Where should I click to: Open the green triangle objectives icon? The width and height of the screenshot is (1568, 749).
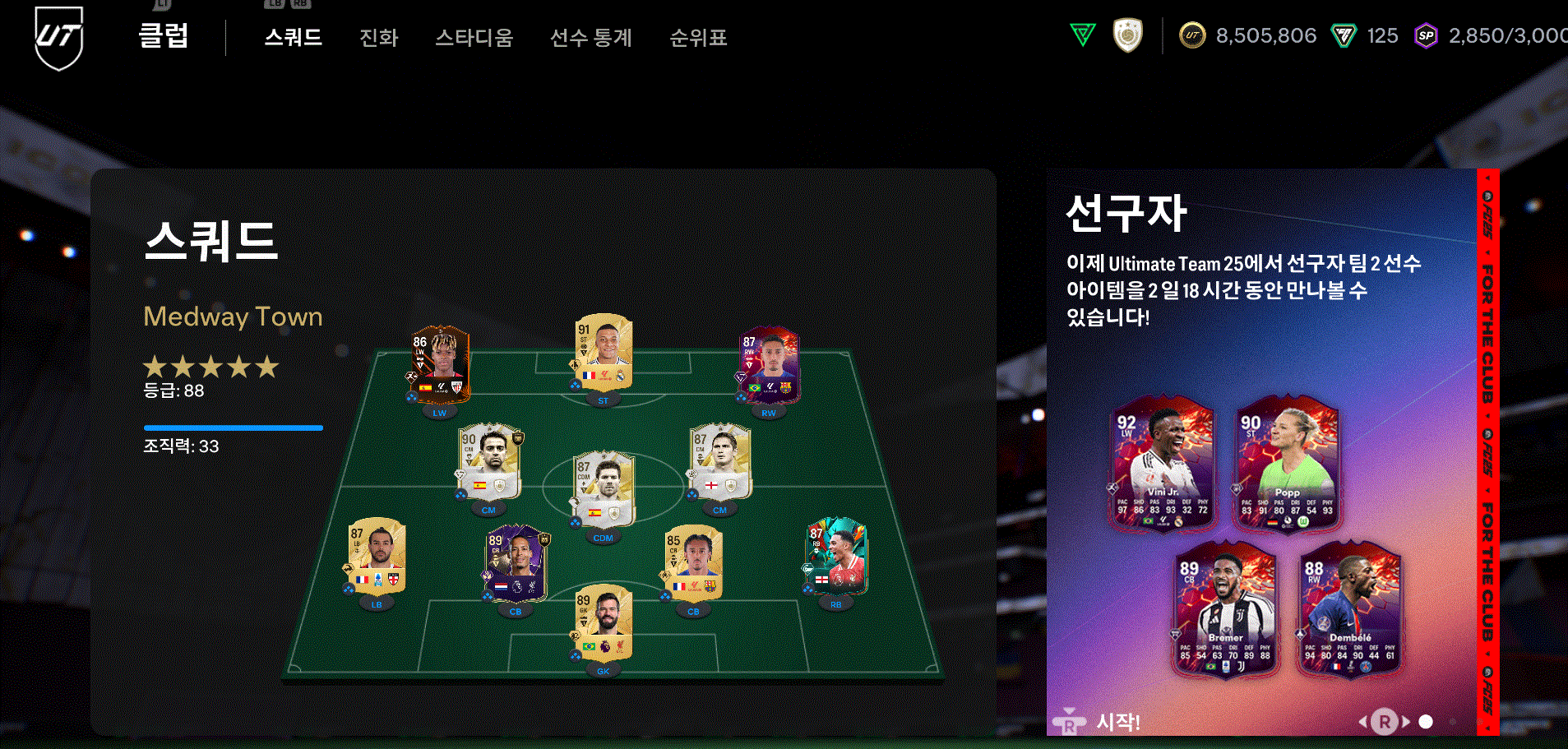tap(1083, 35)
